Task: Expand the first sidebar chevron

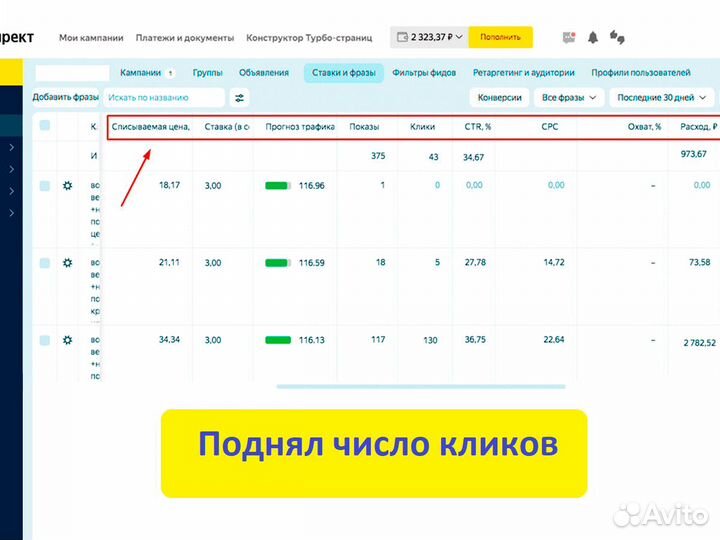Action: 12,147
